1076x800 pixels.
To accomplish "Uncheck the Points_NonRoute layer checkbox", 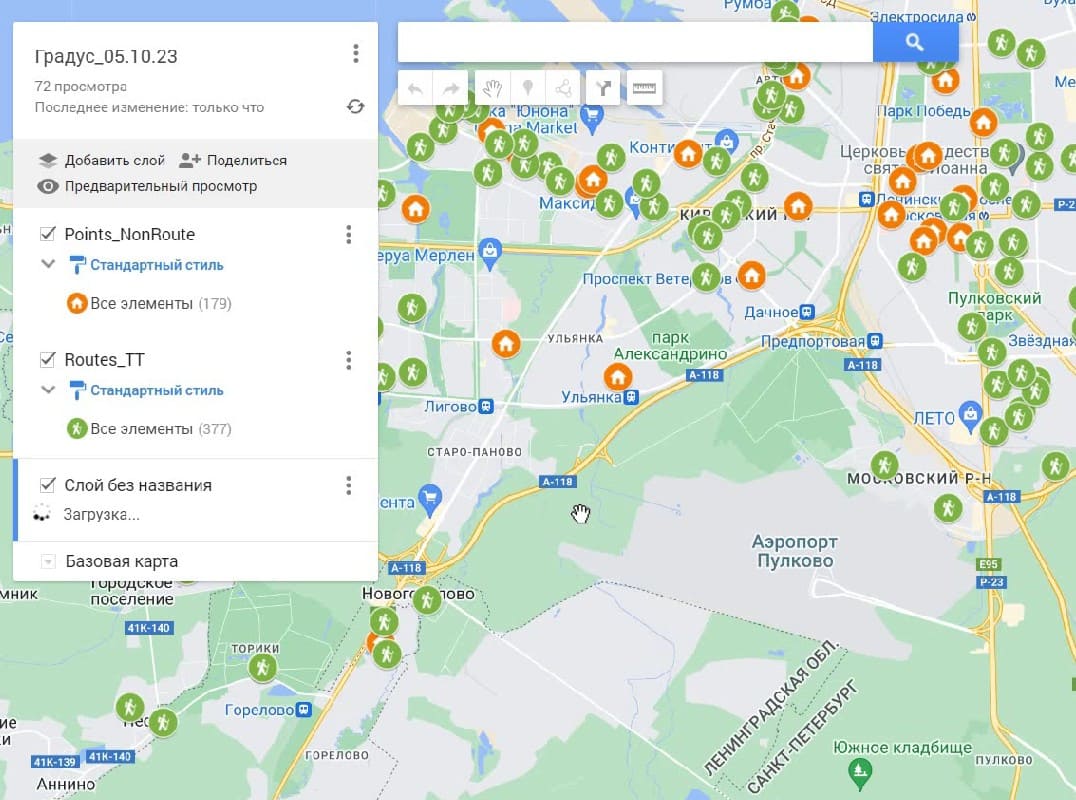I will 47,234.
